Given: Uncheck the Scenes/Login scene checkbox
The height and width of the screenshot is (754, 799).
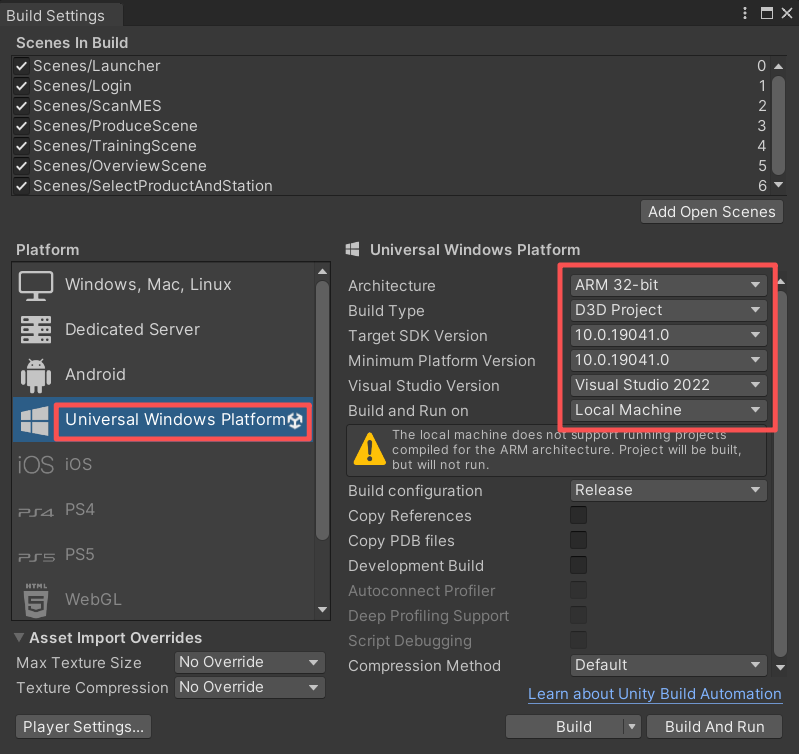Looking at the screenshot, I should pos(22,86).
